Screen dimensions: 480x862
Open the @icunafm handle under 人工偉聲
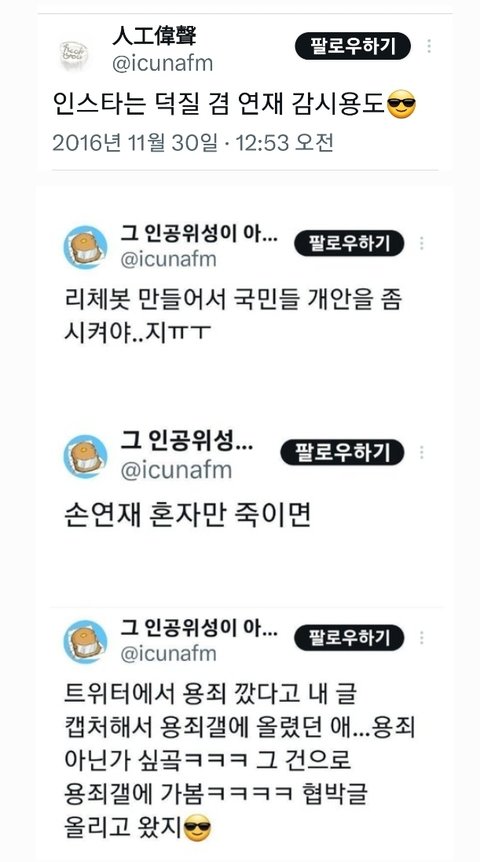162,64
